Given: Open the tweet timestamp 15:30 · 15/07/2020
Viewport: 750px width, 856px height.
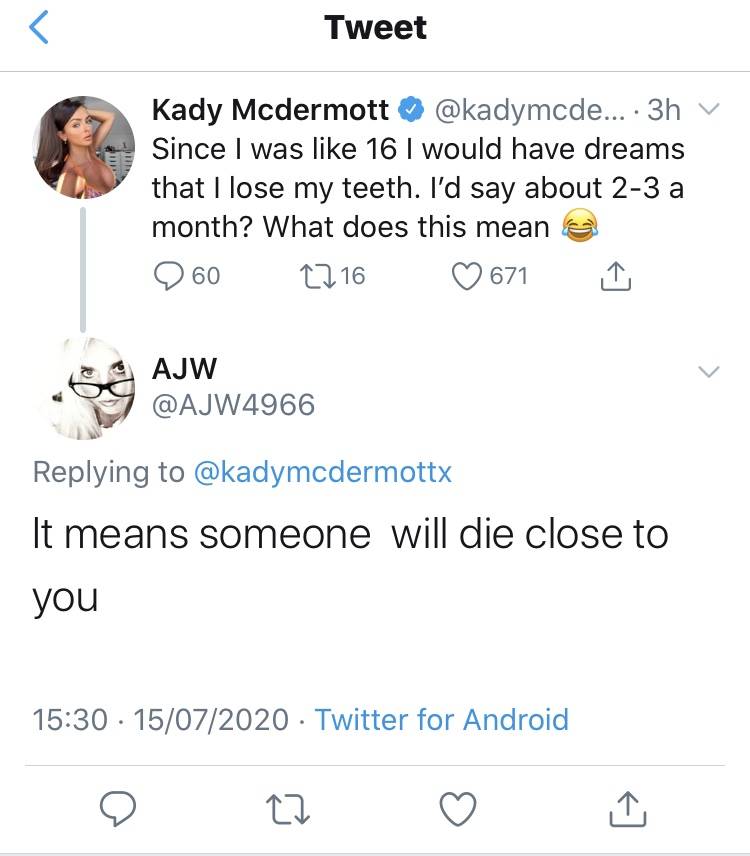Looking at the screenshot, I should coord(160,720).
